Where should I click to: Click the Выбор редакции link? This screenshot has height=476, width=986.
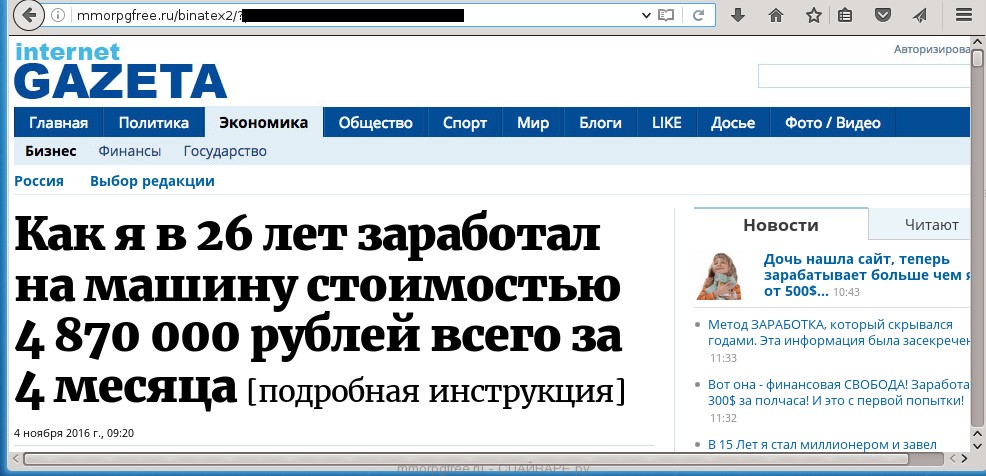pyautogui.click(x=152, y=181)
